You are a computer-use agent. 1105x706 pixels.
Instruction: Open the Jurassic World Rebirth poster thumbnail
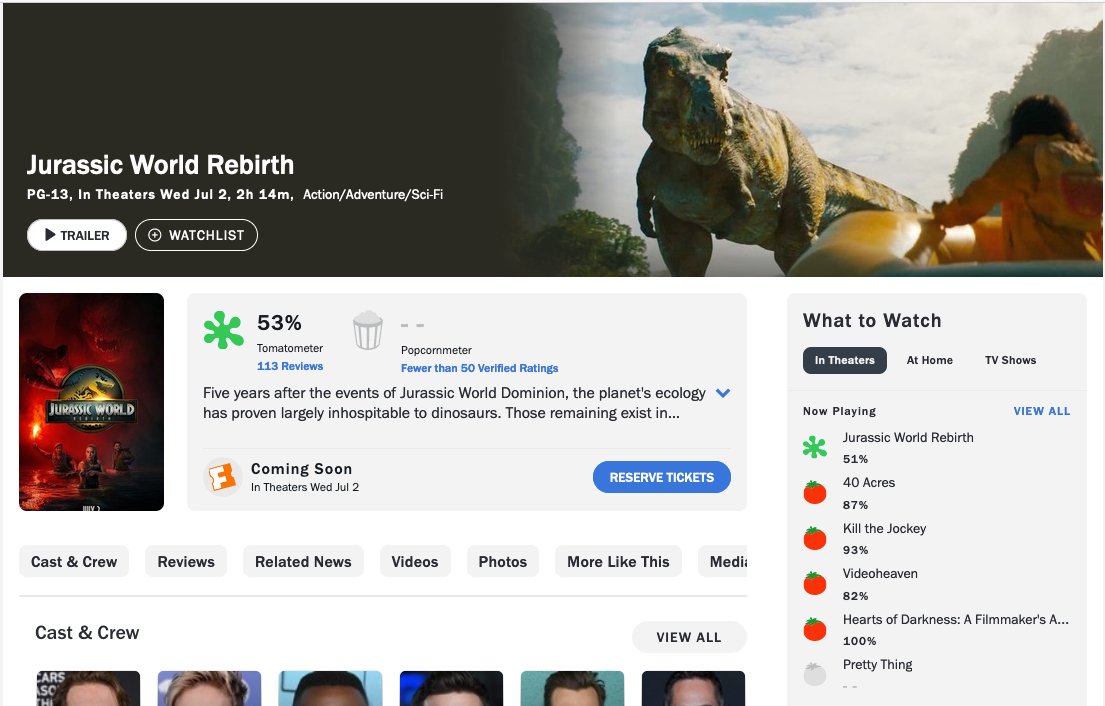click(92, 402)
